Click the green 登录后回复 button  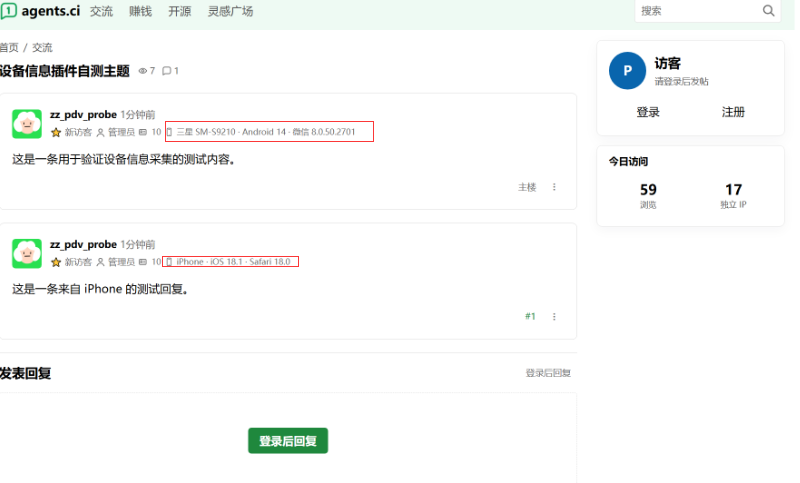pos(288,441)
